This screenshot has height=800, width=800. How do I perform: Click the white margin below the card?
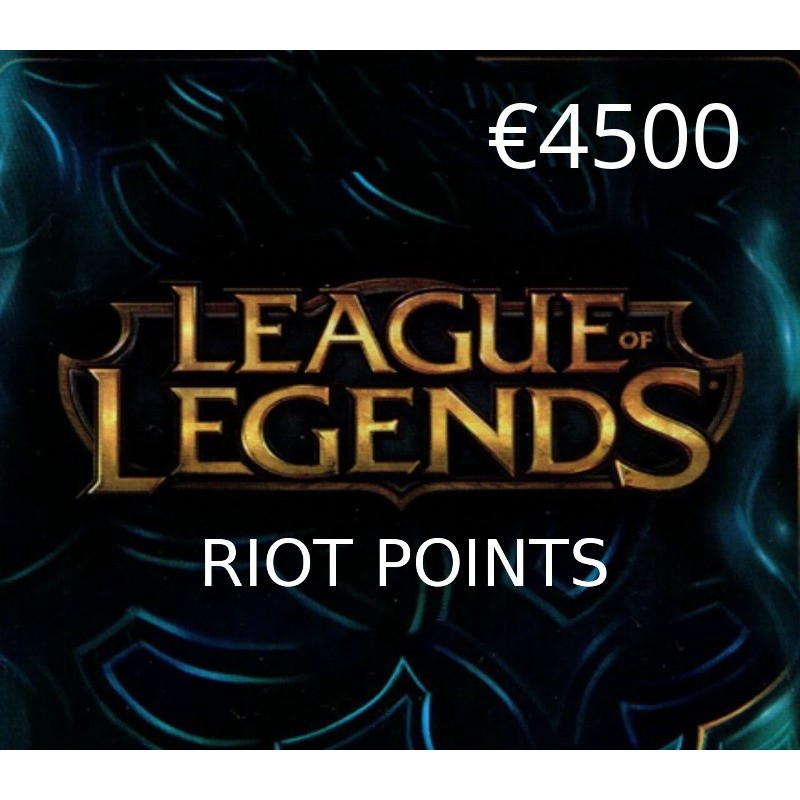[x=400, y=774]
